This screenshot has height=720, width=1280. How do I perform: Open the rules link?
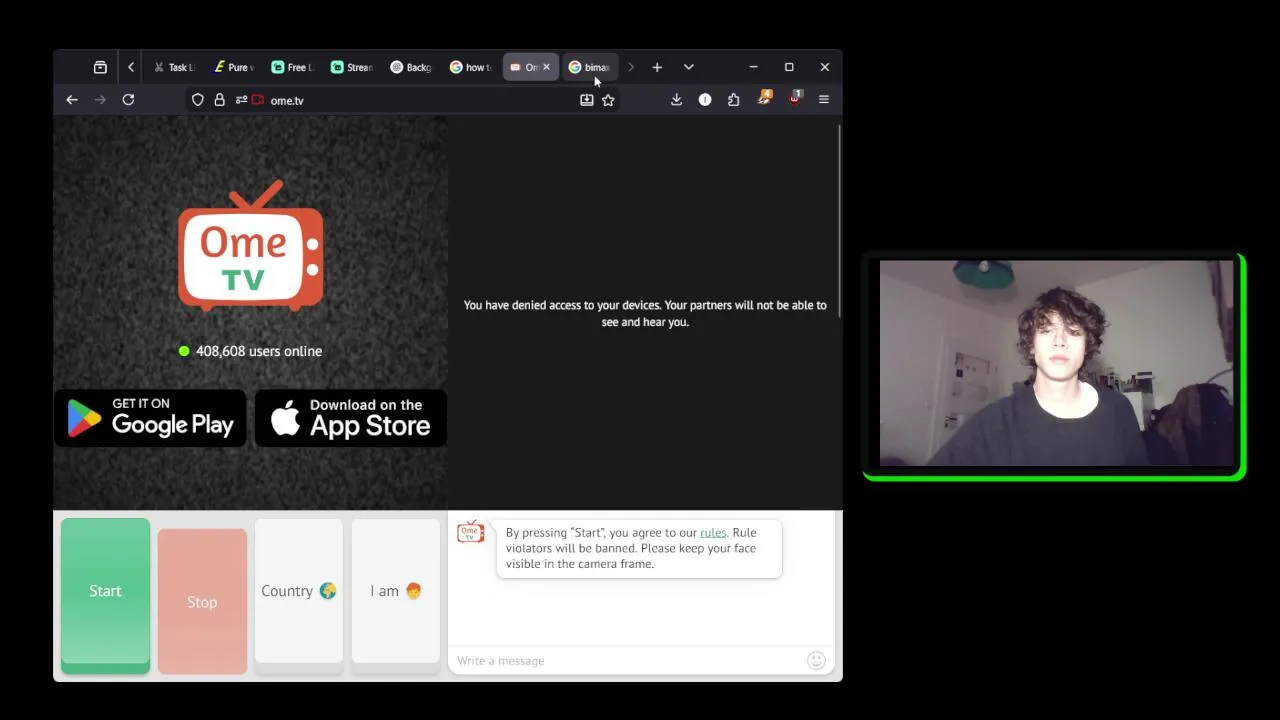pos(713,533)
